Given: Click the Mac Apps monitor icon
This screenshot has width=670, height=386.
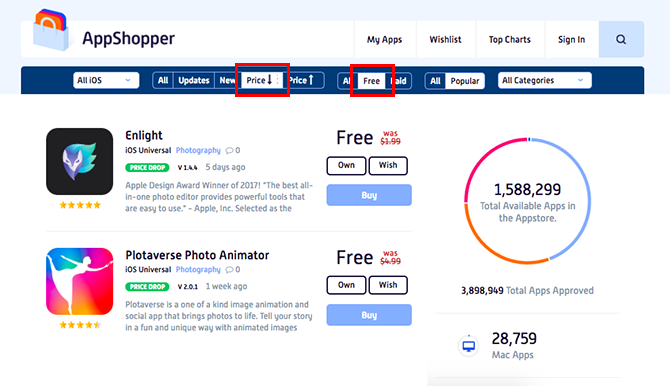Looking at the screenshot, I should (468, 345).
